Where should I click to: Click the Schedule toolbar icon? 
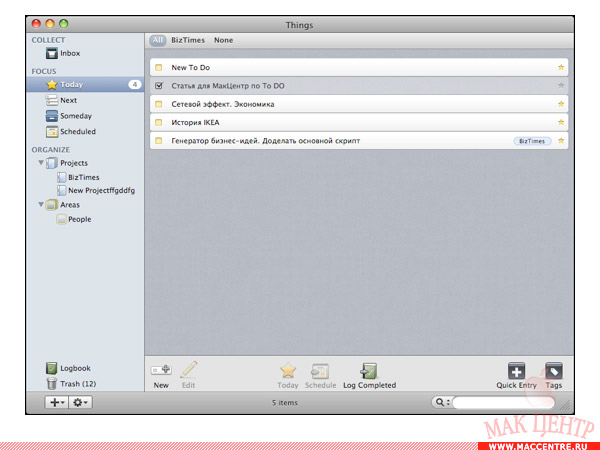320,371
